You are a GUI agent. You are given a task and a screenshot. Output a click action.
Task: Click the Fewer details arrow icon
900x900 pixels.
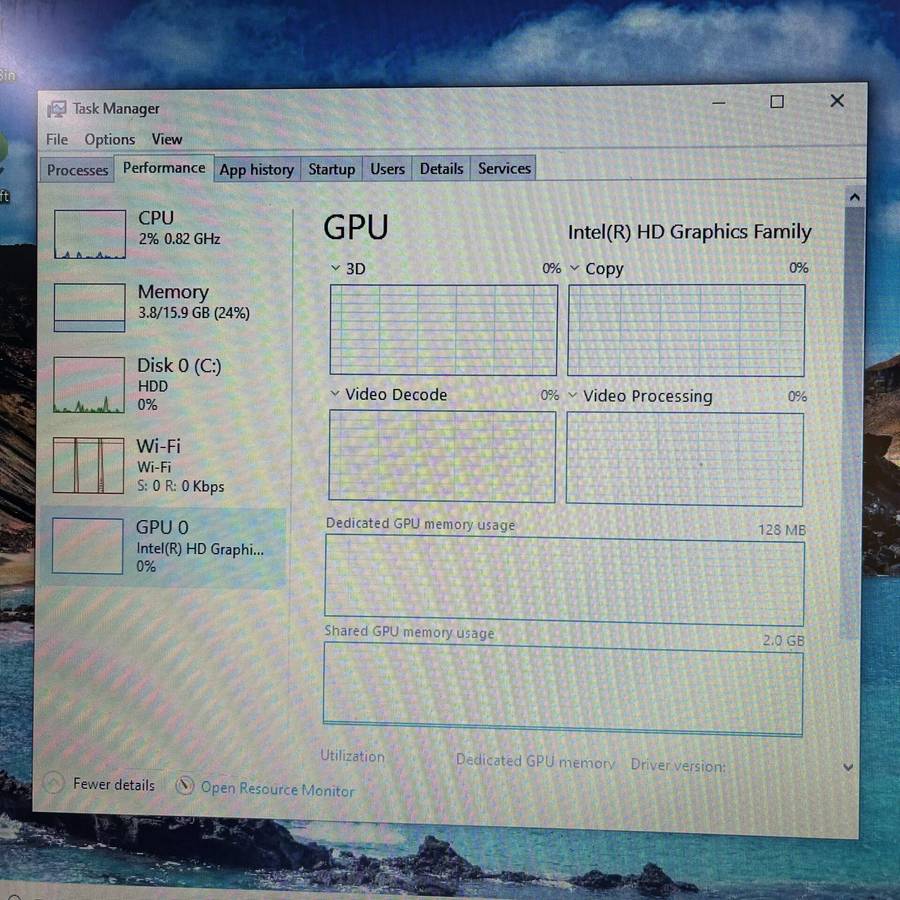coord(53,782)
